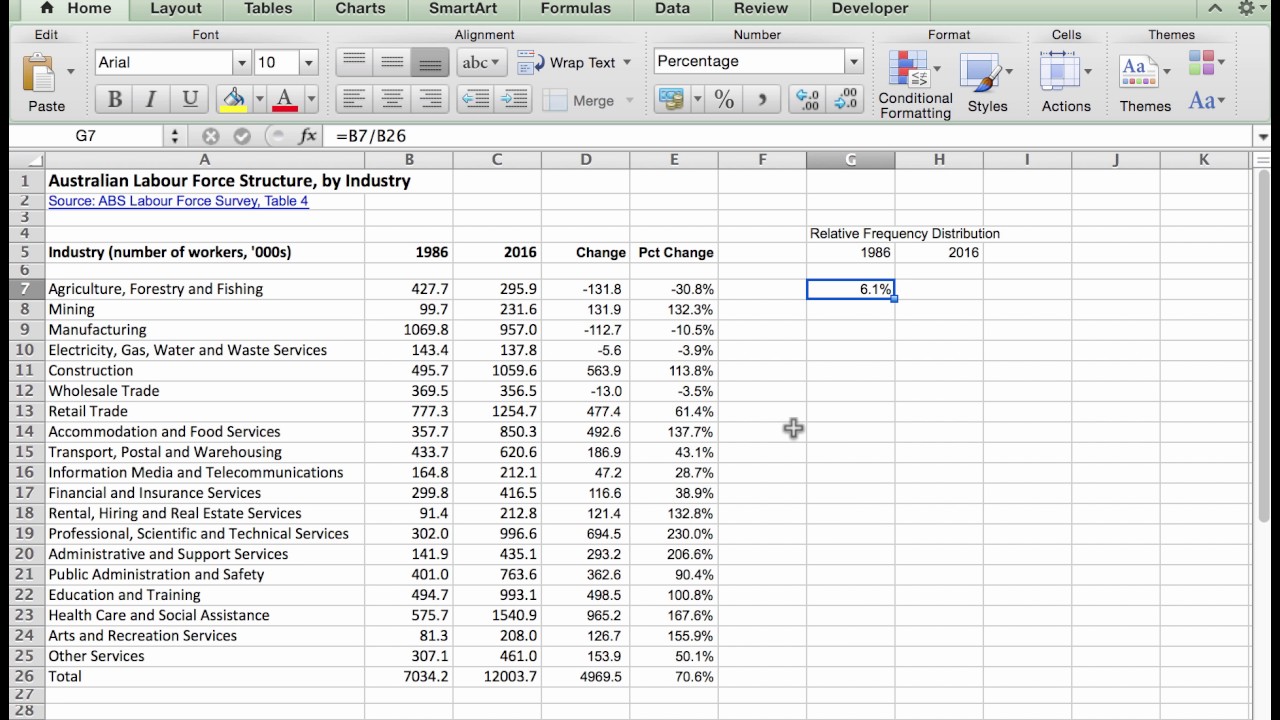Switch to the Data tab

(x=672, y=9)
